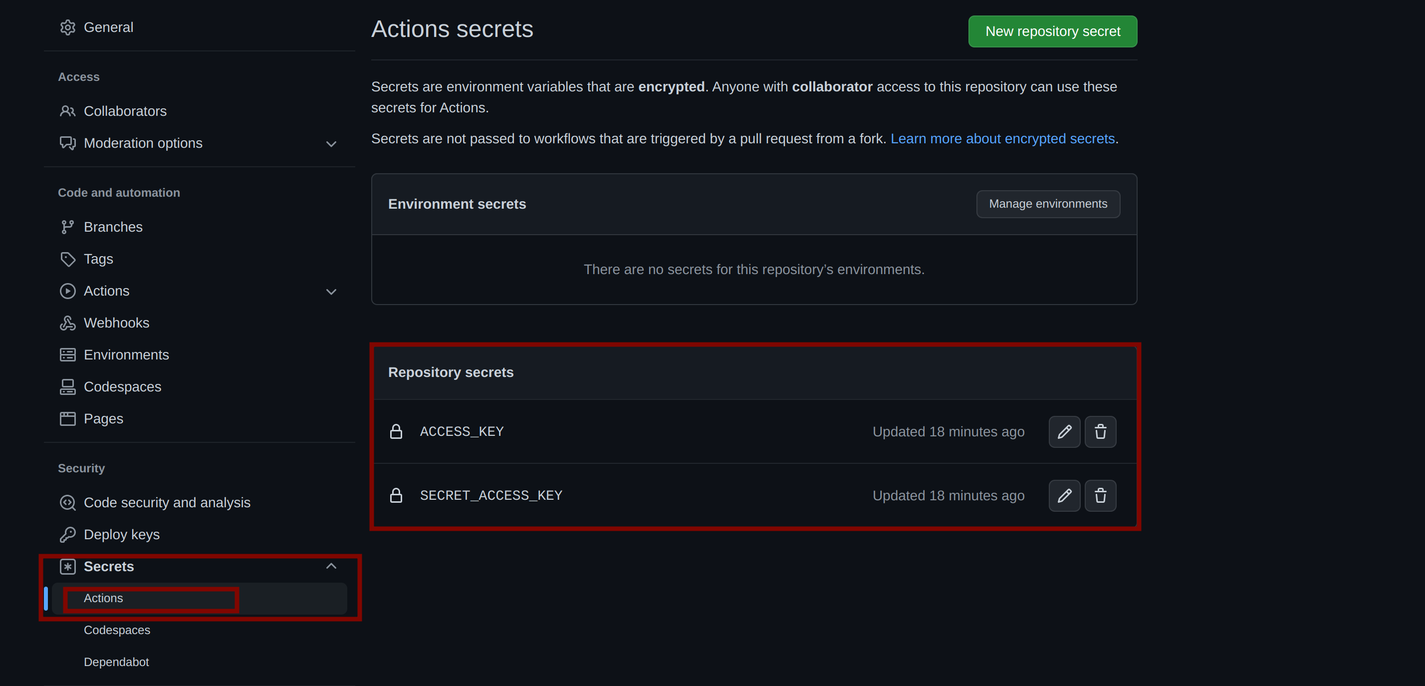Select the Collaborators people icon
Viewport: 1425px width, 686px height.
pos(67,110)
